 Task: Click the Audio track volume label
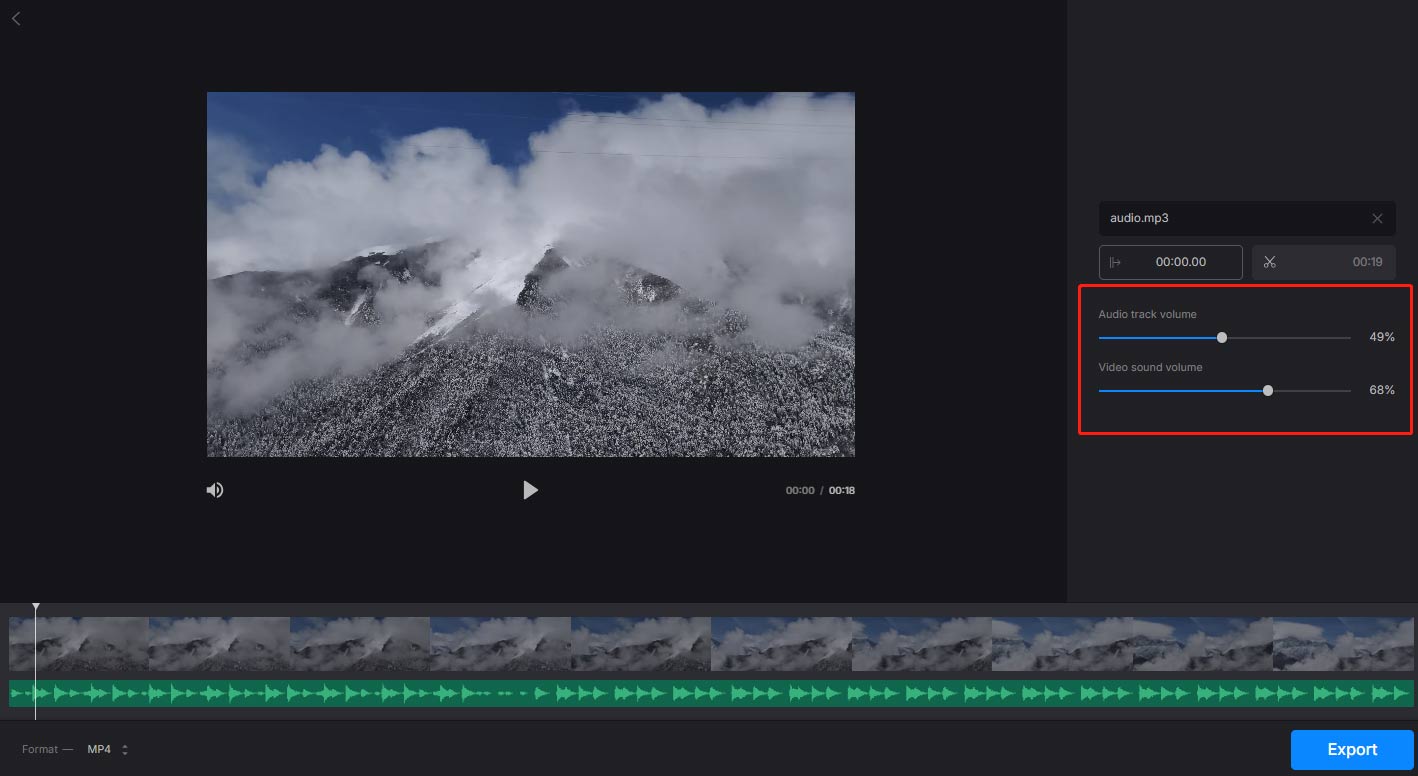click(1148, 314)
